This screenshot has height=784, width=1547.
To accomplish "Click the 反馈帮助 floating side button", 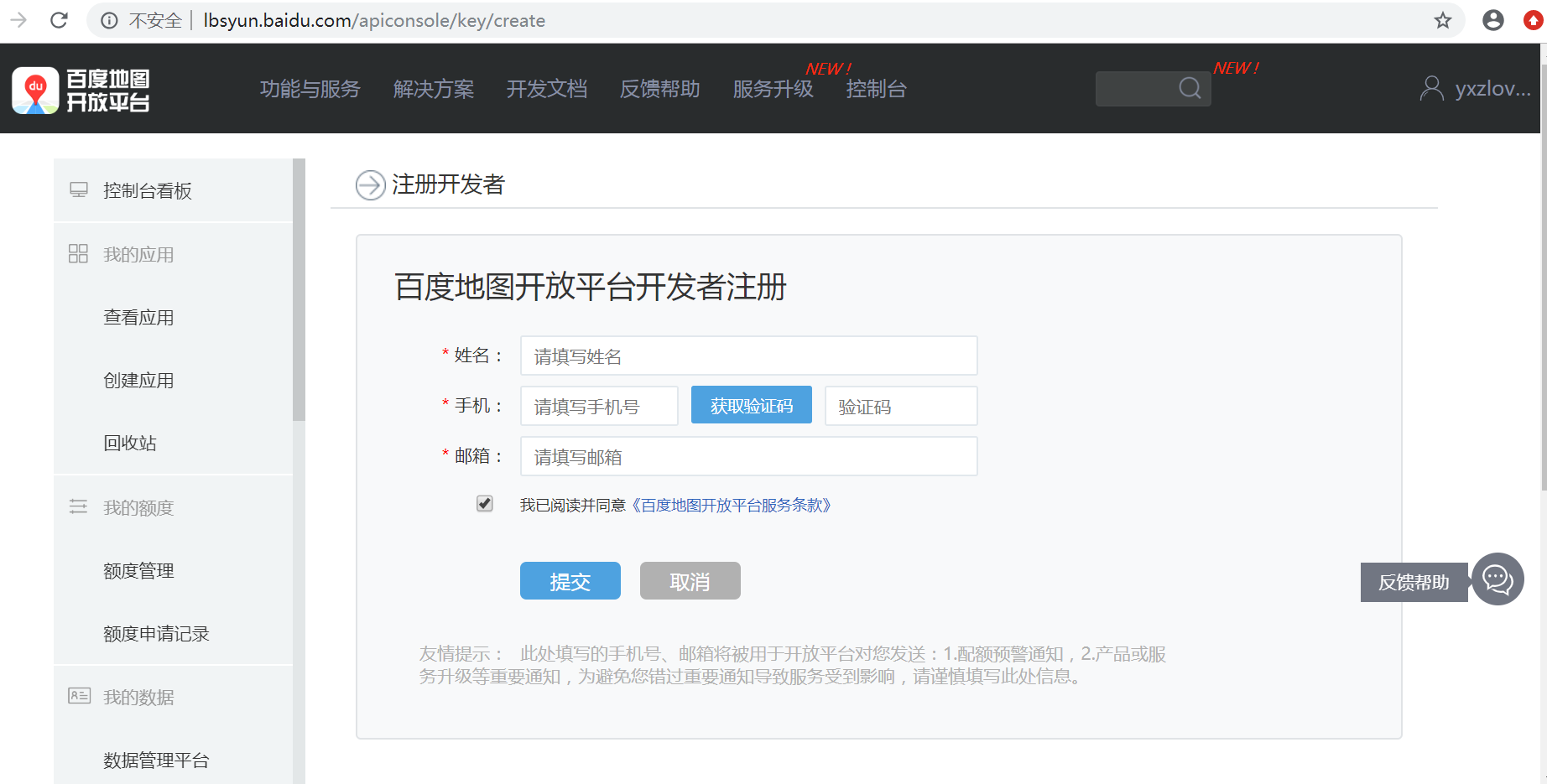I will tap(1414, 582).
